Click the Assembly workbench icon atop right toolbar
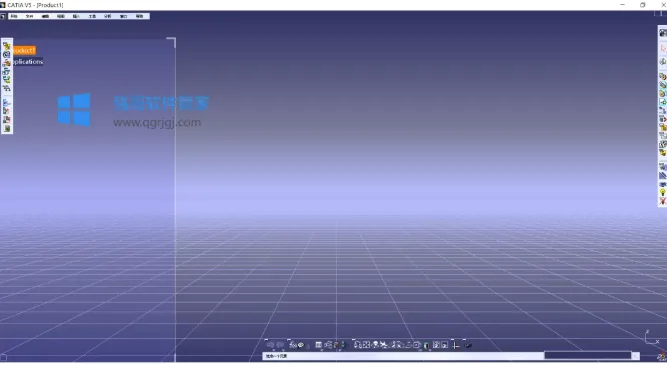This screenshot has height=365, width=667. [663, 33]
